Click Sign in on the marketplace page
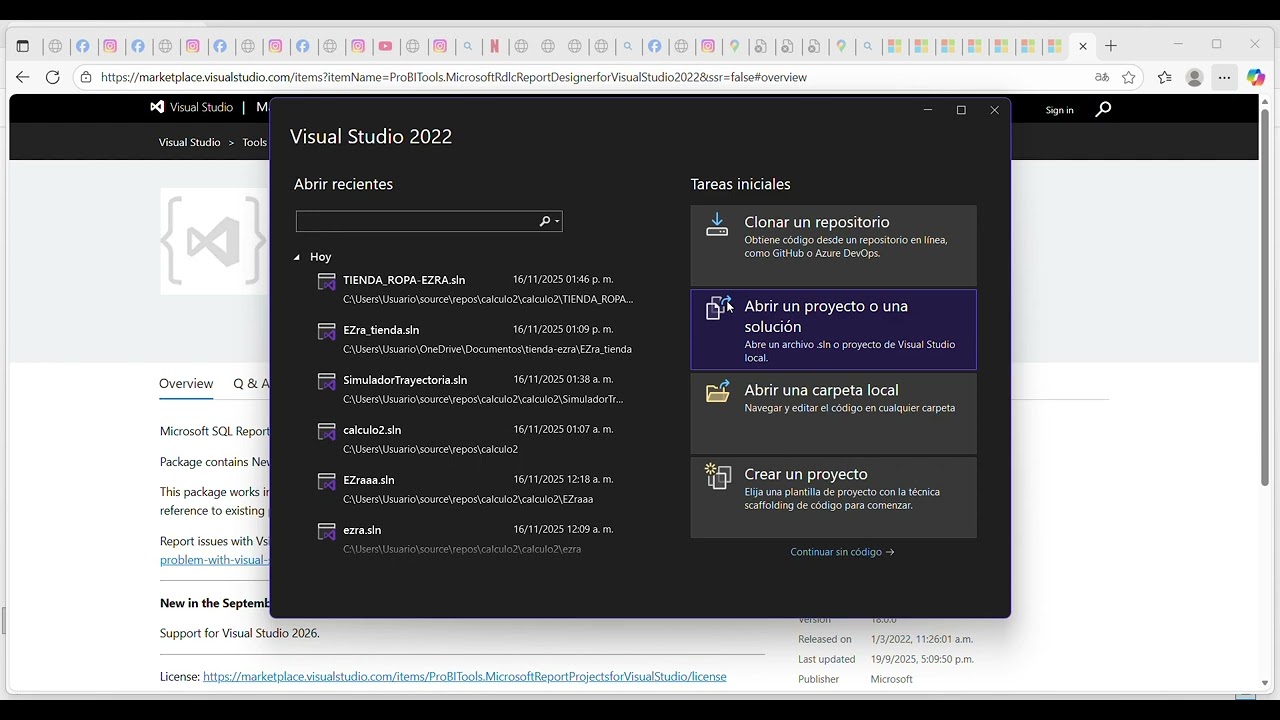 point(1059,110)
